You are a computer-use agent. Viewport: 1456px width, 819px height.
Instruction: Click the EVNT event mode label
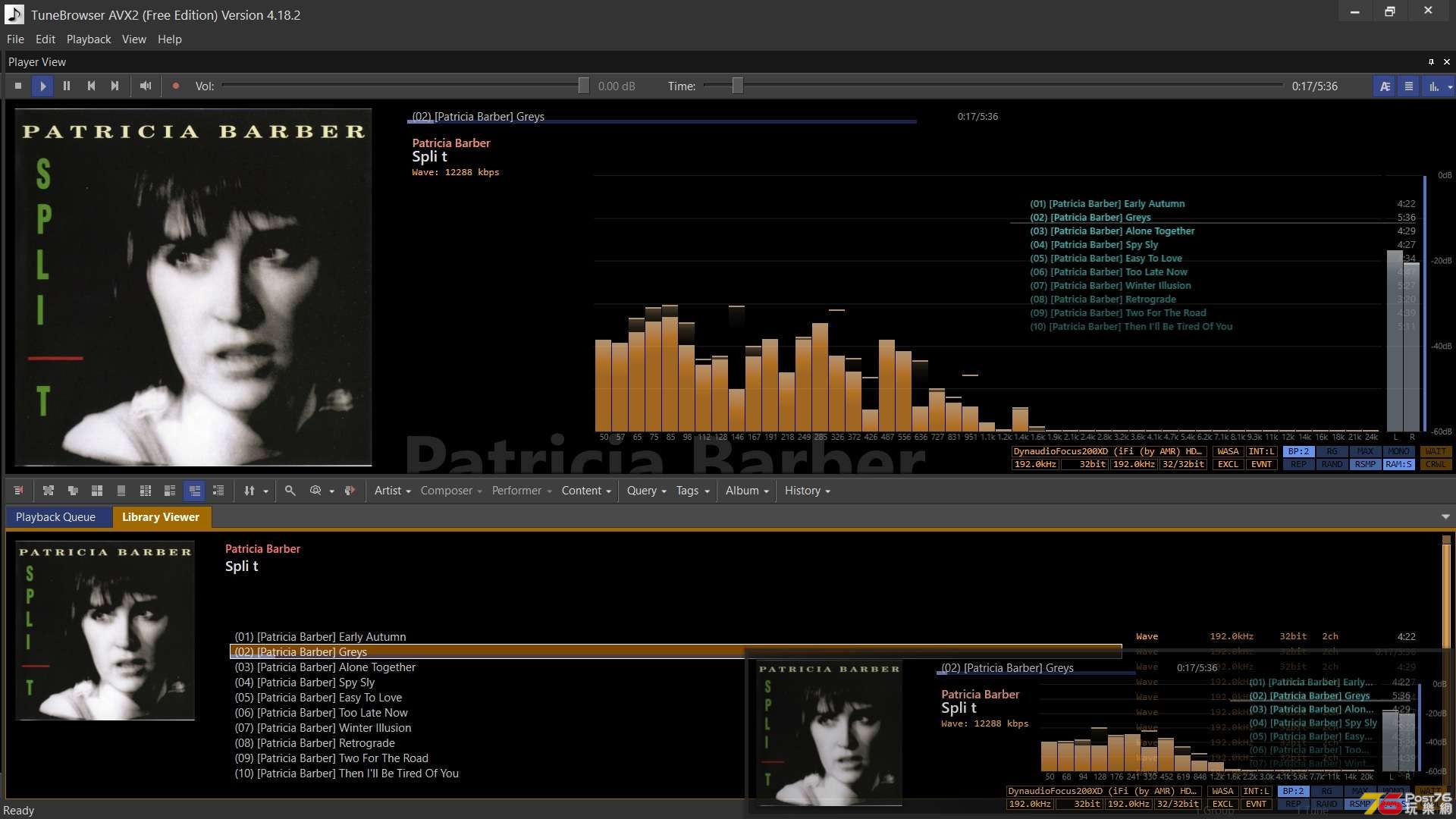coord(1261,464)
